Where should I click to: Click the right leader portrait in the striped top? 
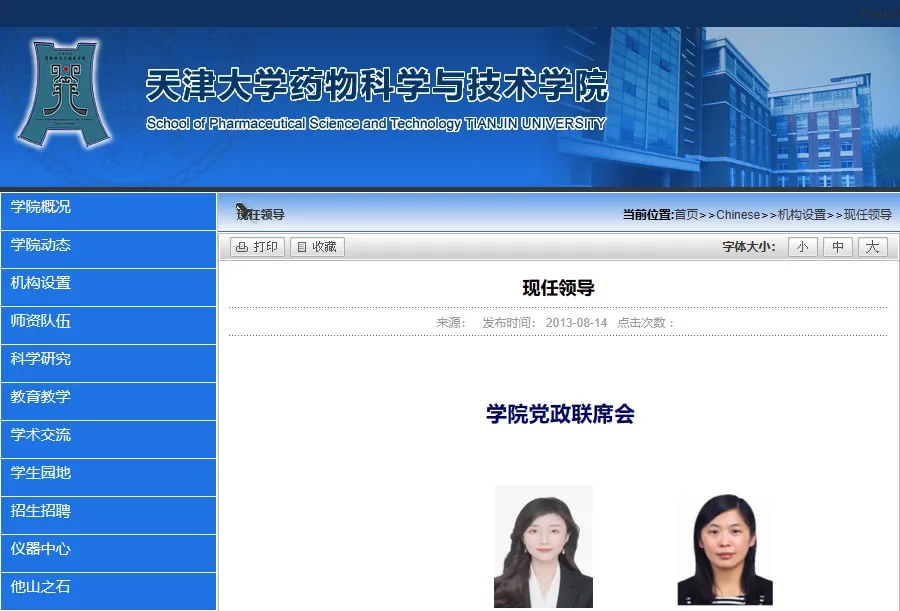coord(725,549)
